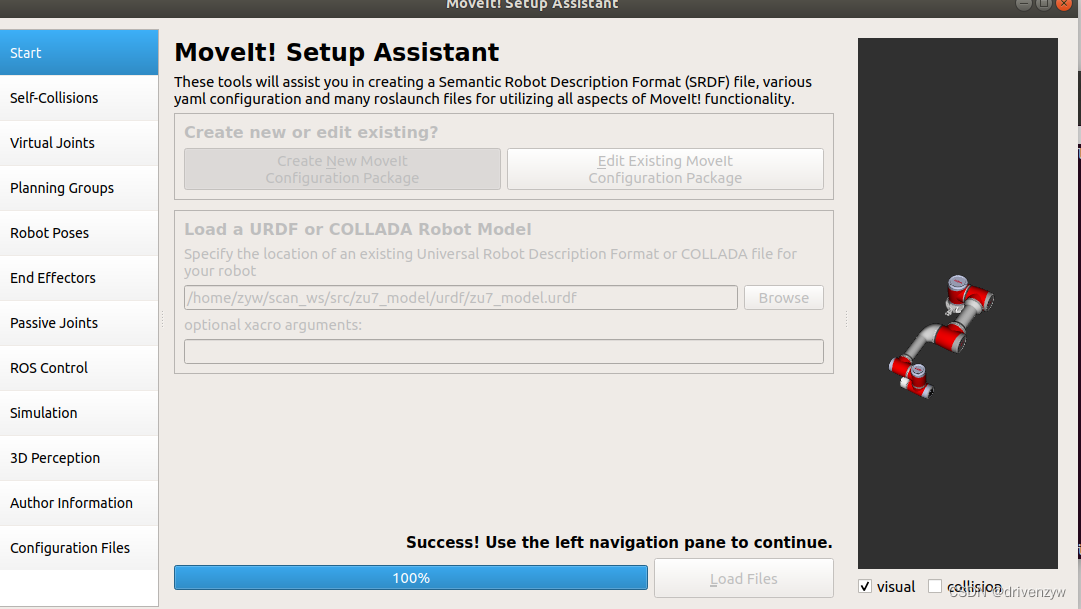The width and height of the screenshot is (1081, 609).
Task: Click the 'Success! Use the left navigation pane' message
Action: click(x=619, y=543)
